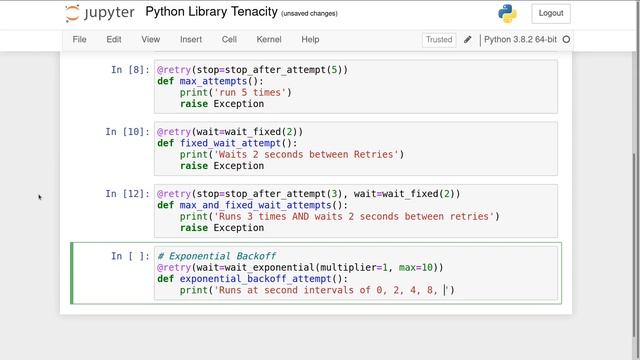Click the '# Exponential Backoff' comment
Screen dimensions: 640x360
click(217, 256)
